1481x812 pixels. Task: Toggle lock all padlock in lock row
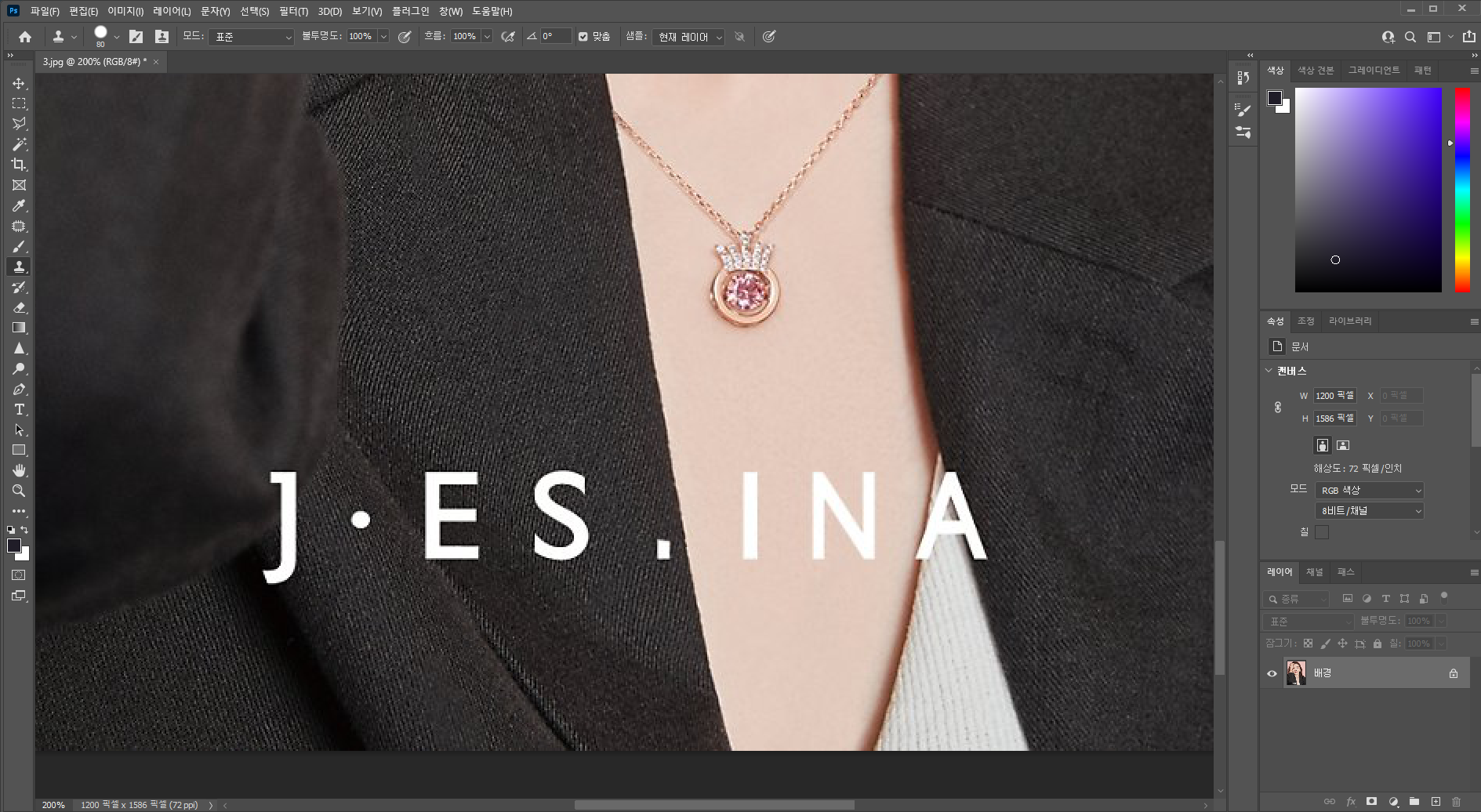click(x=1377, y=643)
